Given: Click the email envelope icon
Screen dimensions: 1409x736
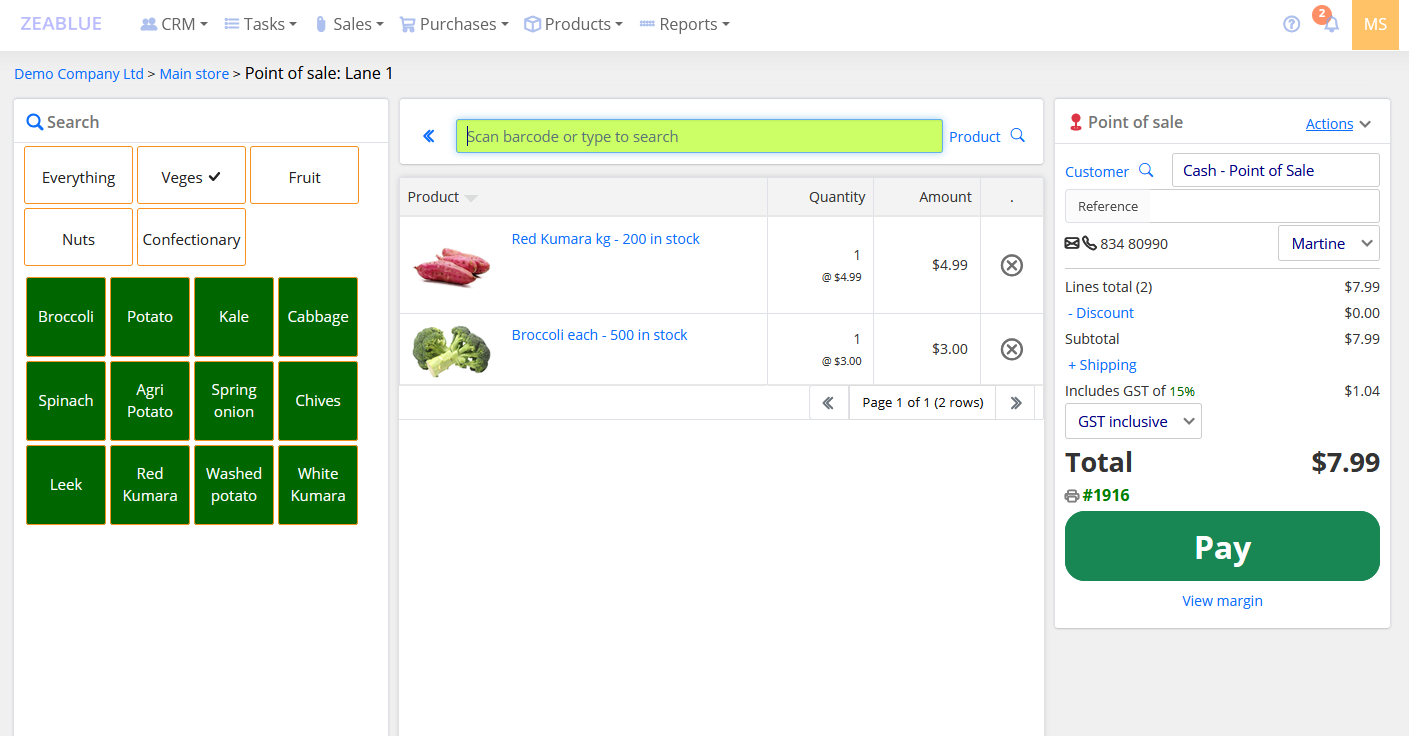Looking at the screenshot, I should click(x=1072, y=243).
